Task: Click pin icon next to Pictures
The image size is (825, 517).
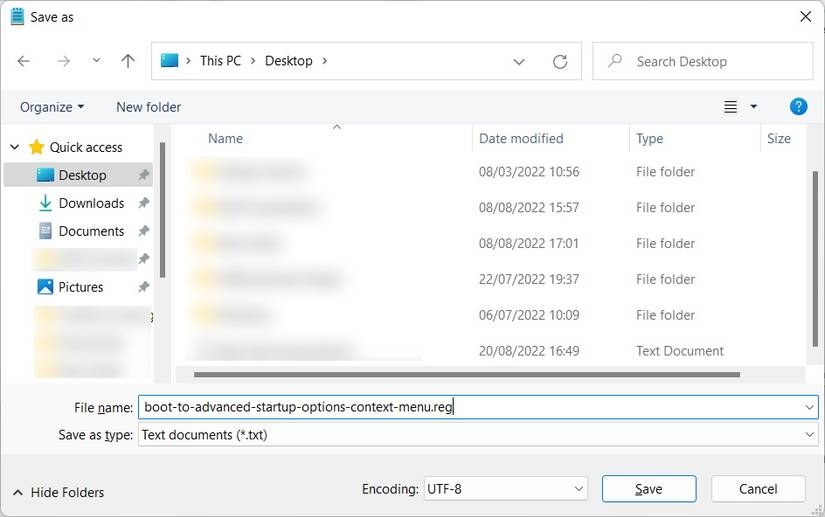Action: pos(144,287)
